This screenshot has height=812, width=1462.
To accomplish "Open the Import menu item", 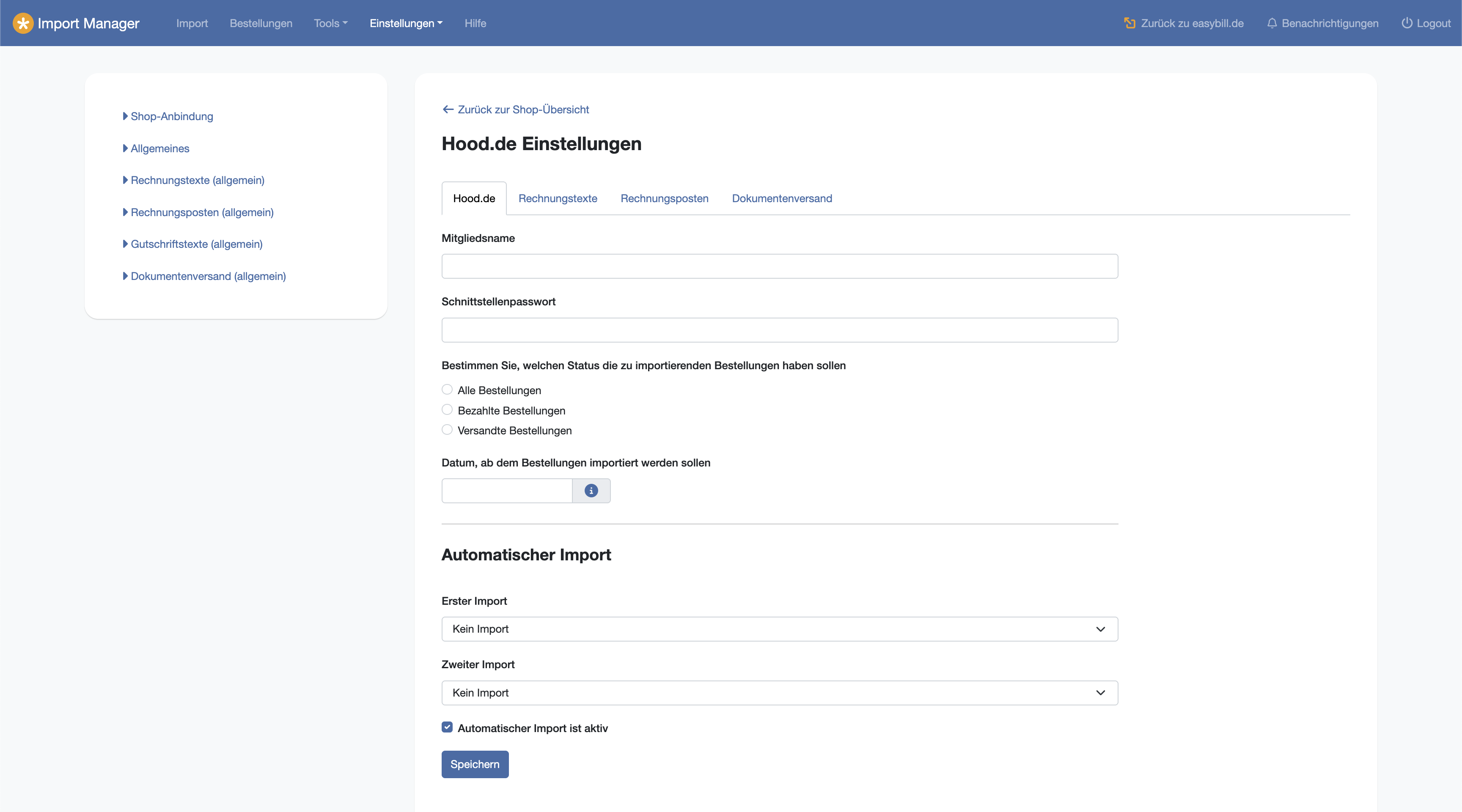I will tap(192, 23).
